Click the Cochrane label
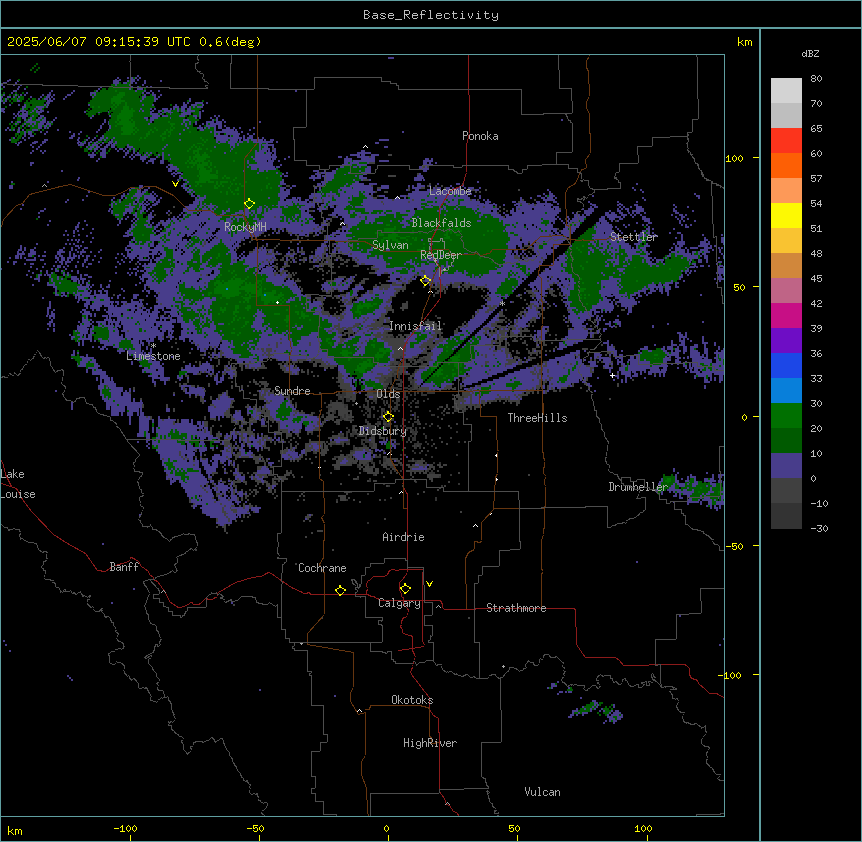The width and height of the screenshot is (862, 842). [x=322, y=568]
